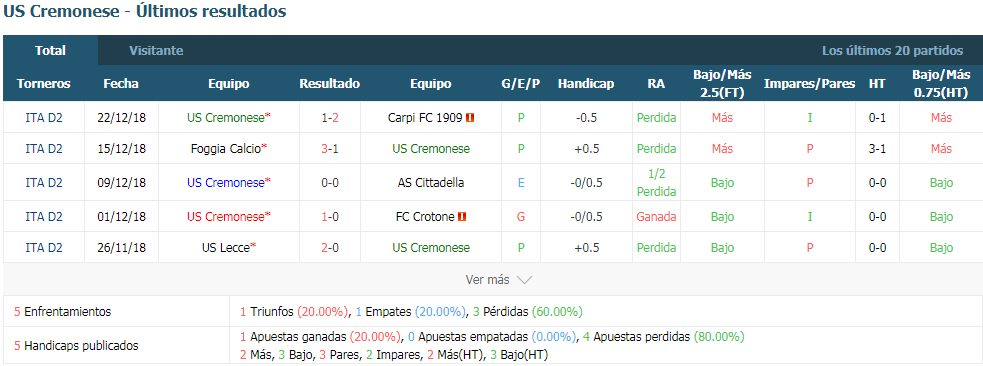Screen dimensions: 983x366
Task: Click the 3-1 result on 15/12/18
Action: pos(330,149)
